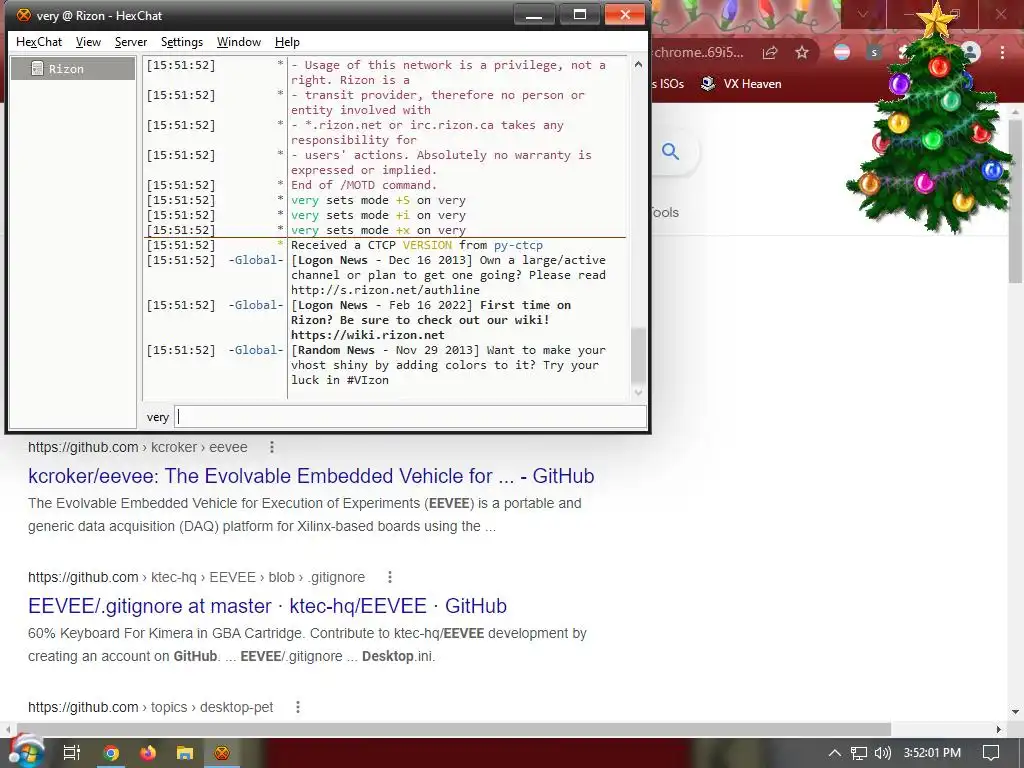Click the '#VIzon' channel name in chat
This screenshot has height=768, width=1024.
(x=368, y=380)
